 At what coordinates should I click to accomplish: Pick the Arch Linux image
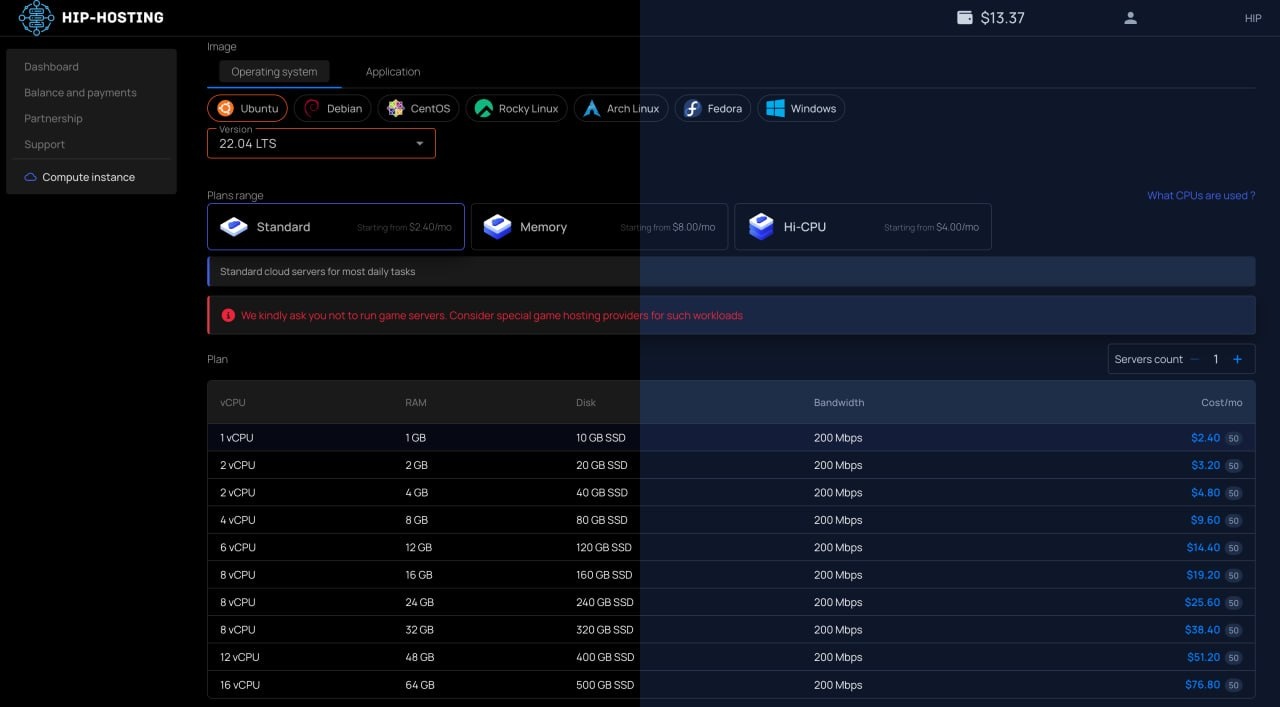click(x=621, y=109)
